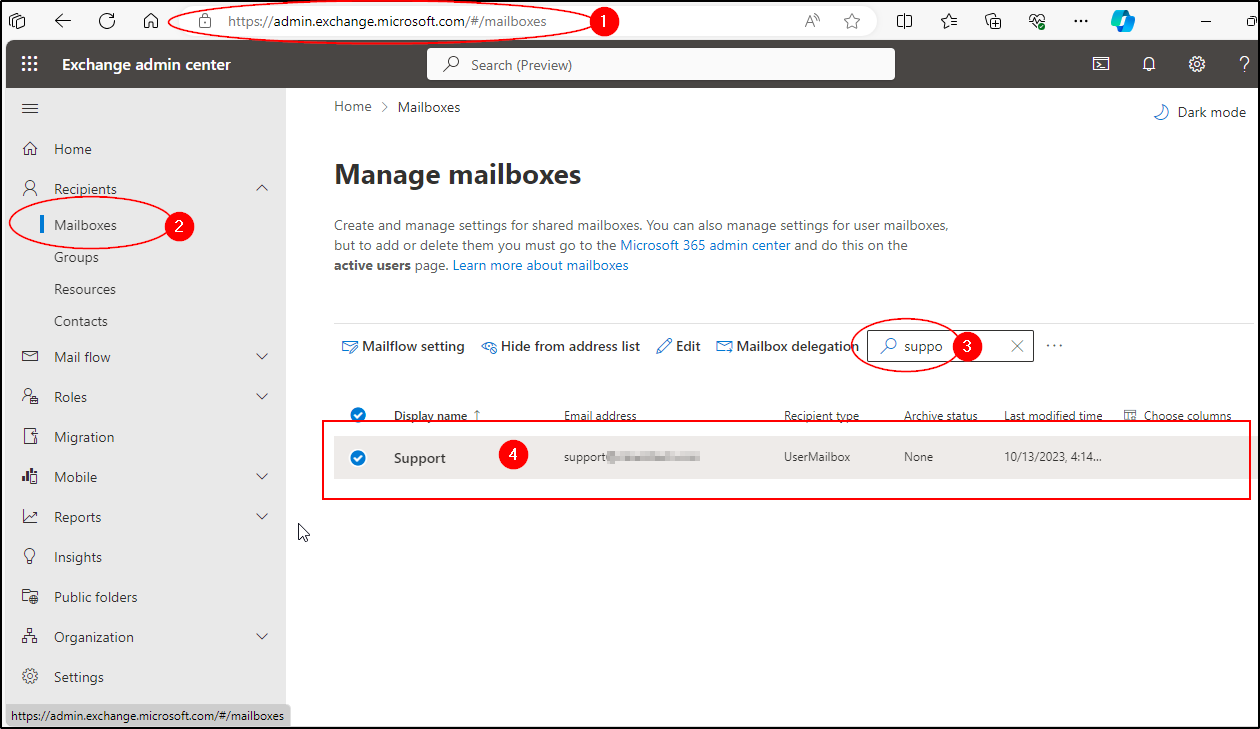Go to Migration page
The height and width of the screenshot is (729, 1260).
tap(84, 437)
